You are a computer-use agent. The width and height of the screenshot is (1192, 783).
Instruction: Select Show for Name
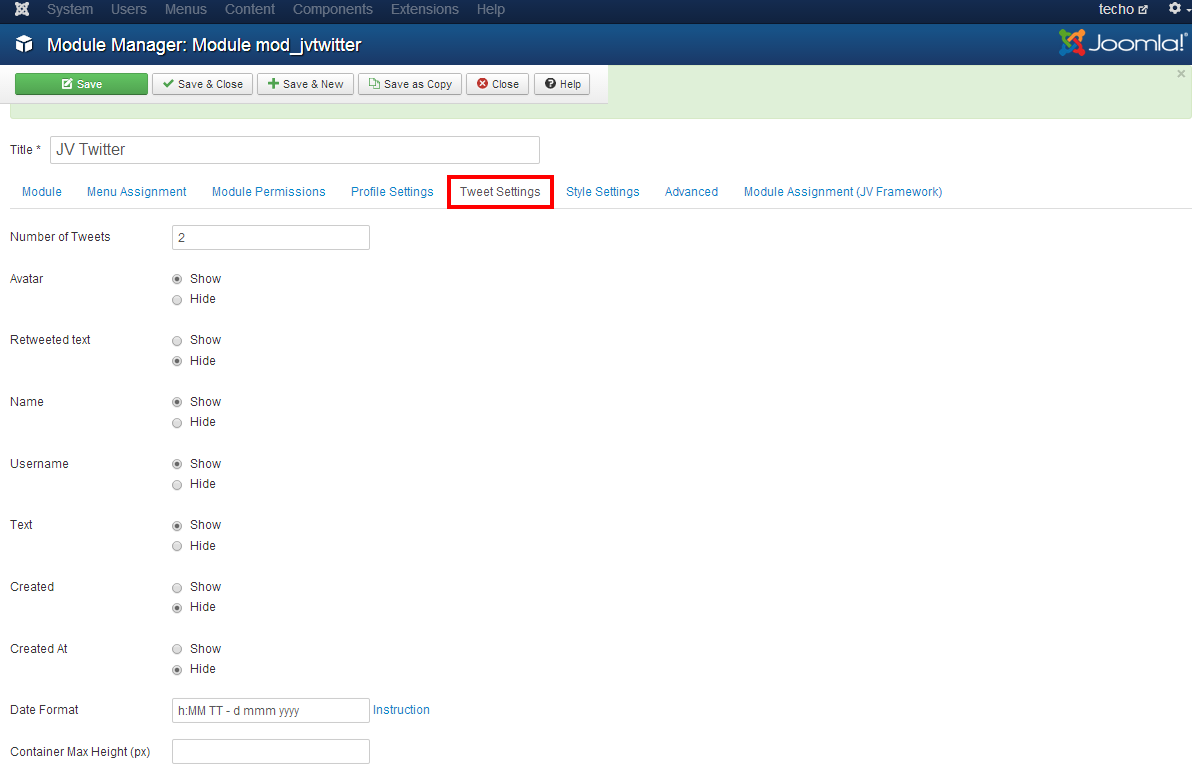pyautogui.click(x=177, y=402)
